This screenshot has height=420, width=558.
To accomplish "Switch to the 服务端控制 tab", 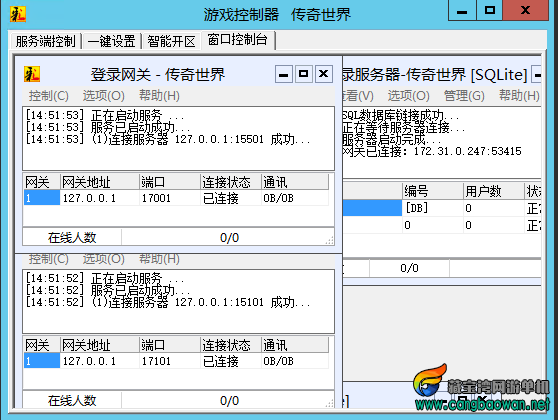I will (46, 41).
